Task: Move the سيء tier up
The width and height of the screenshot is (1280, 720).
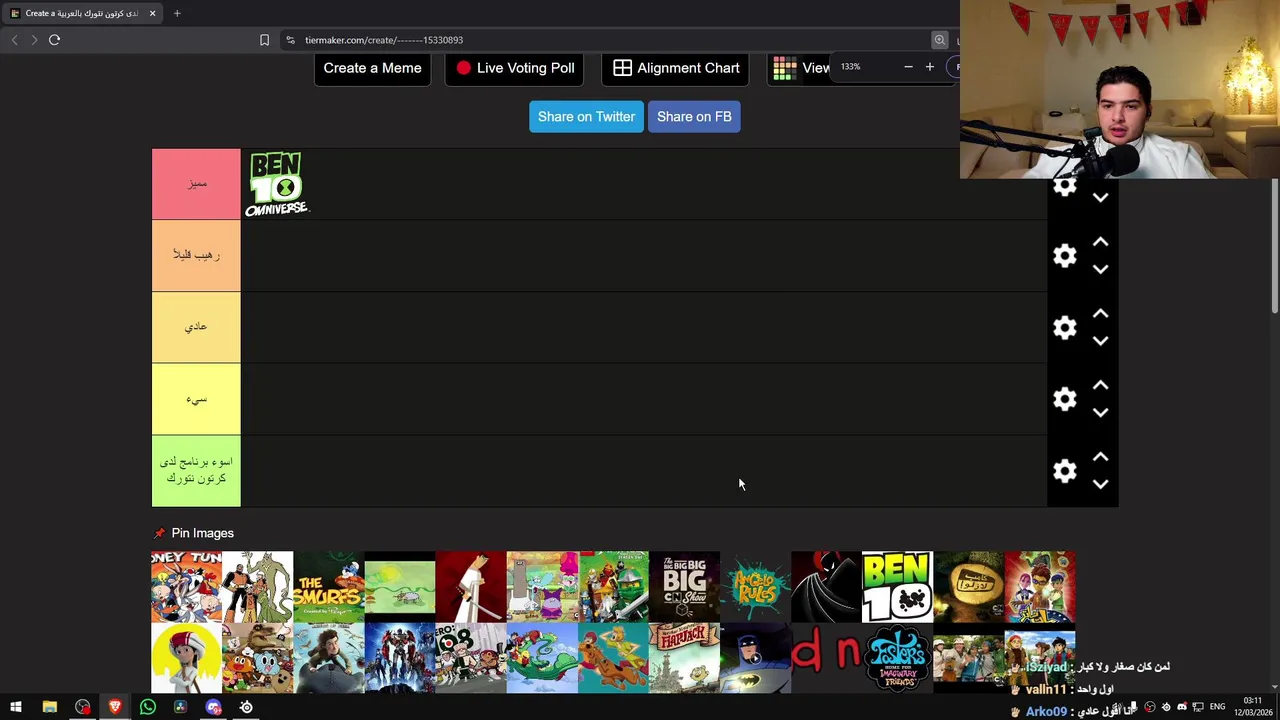Action: click(x=1100, y=386)
